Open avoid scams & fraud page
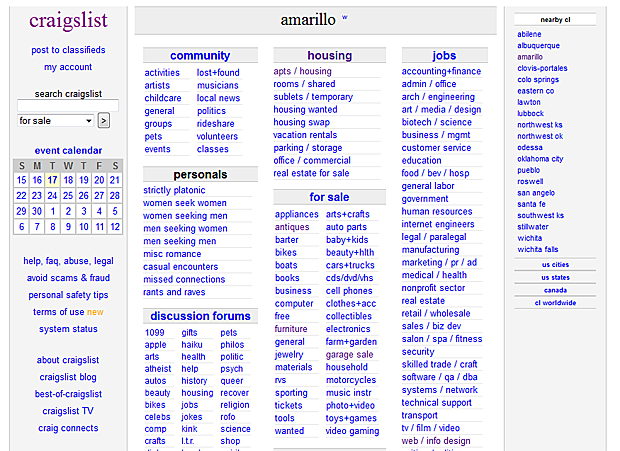620x451 pixels. (x=68, y=278)
